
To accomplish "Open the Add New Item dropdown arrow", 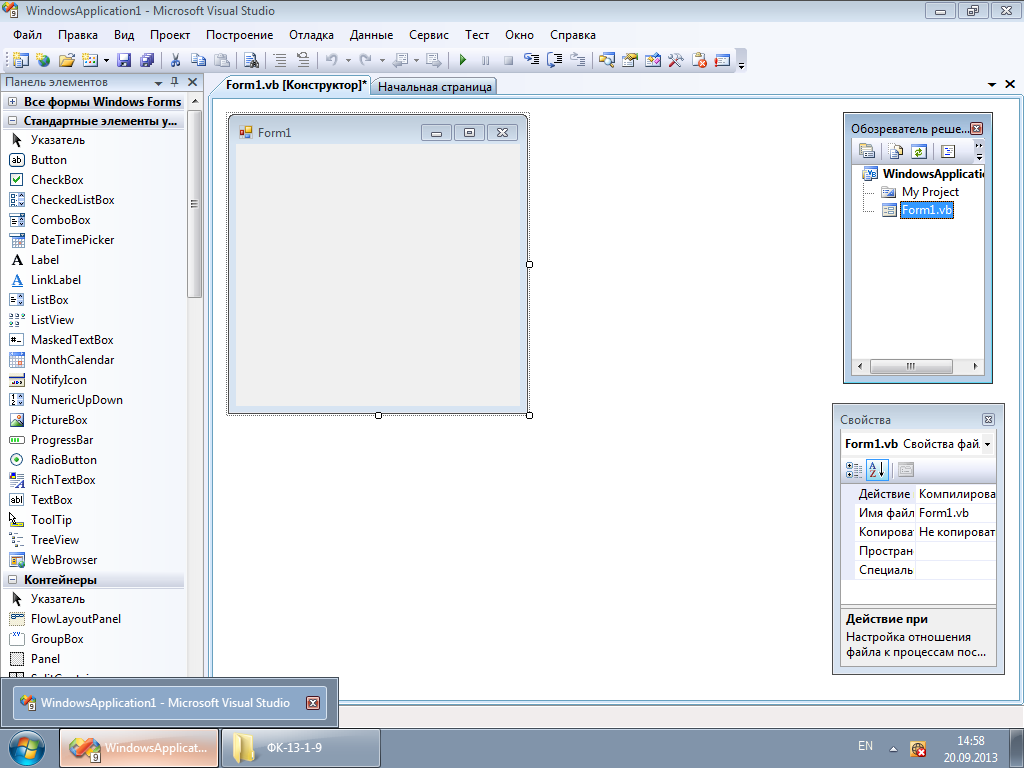I will tap(106, 61).
